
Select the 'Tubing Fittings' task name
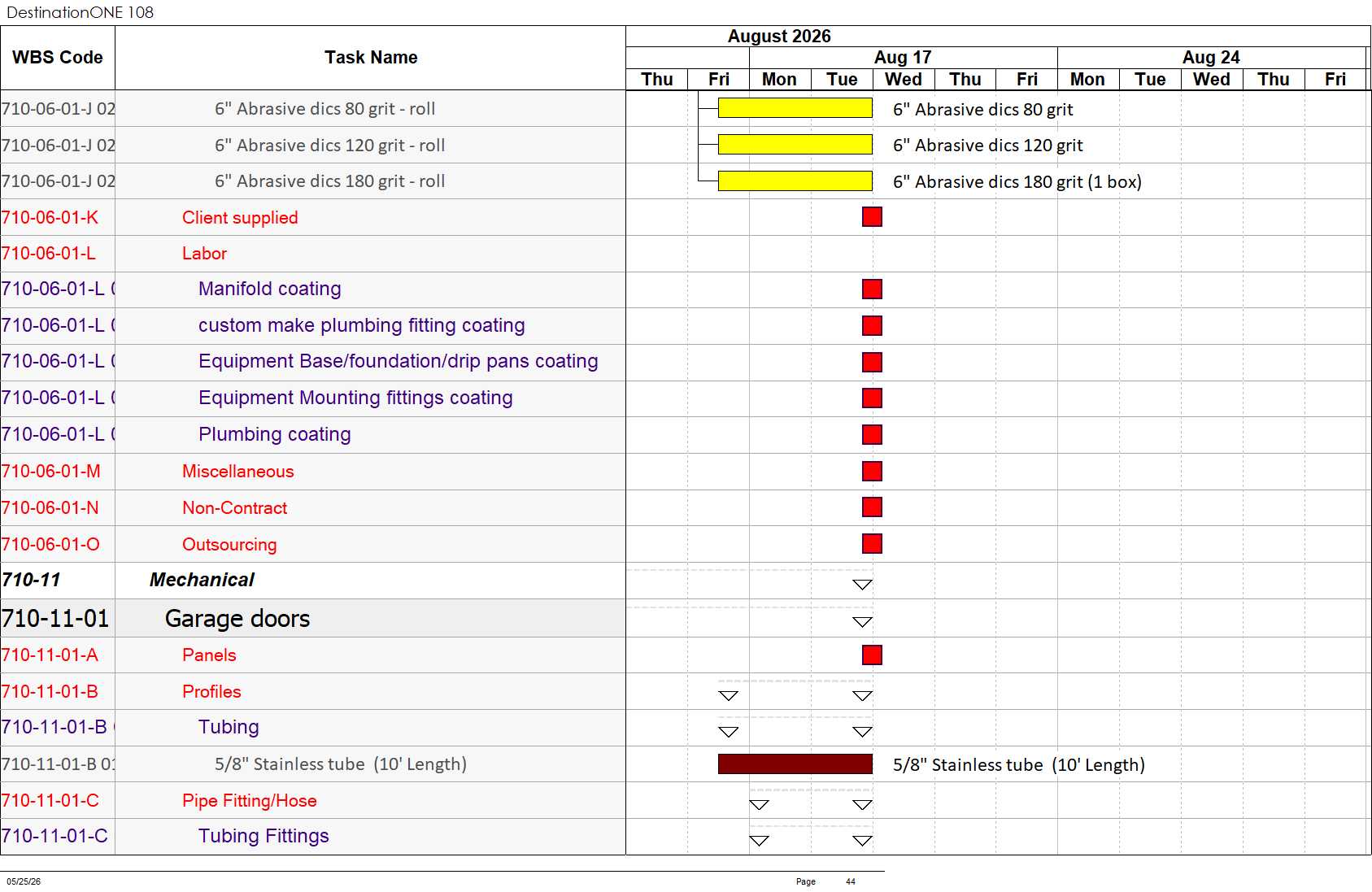(x=264, y=836)
